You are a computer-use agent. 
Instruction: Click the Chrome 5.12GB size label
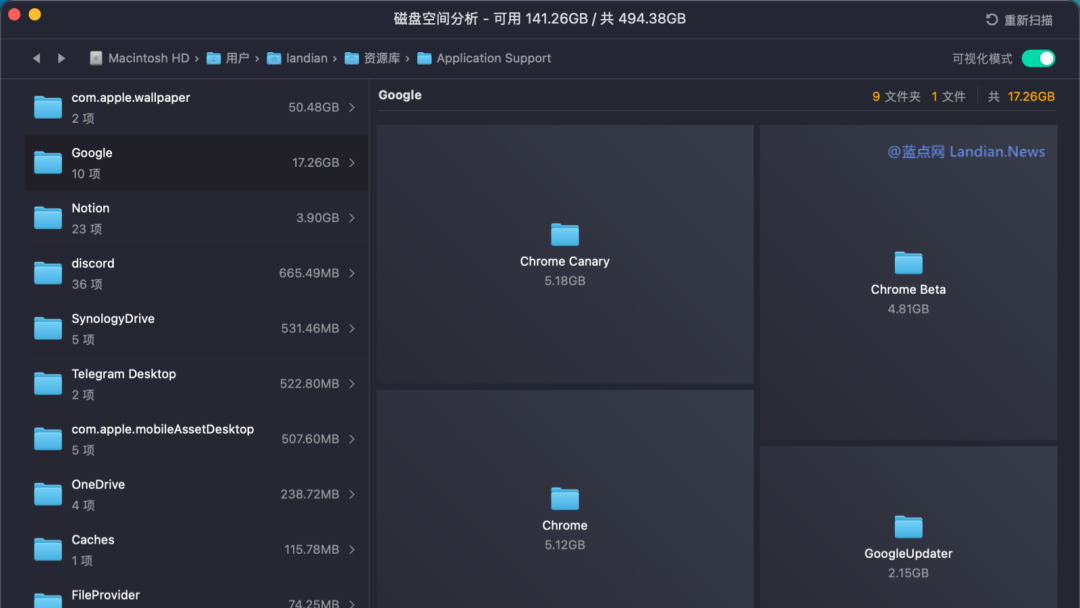[565, 545]
